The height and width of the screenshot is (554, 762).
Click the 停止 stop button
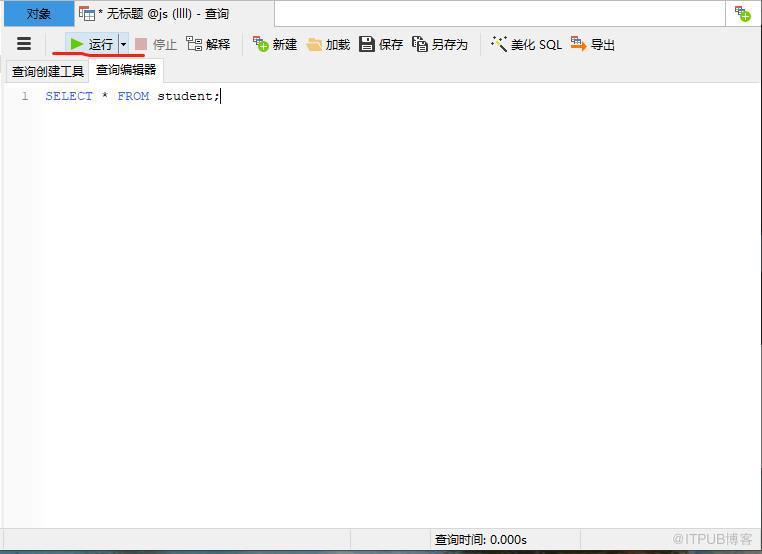pyautogui.click(x=156, y=44)
